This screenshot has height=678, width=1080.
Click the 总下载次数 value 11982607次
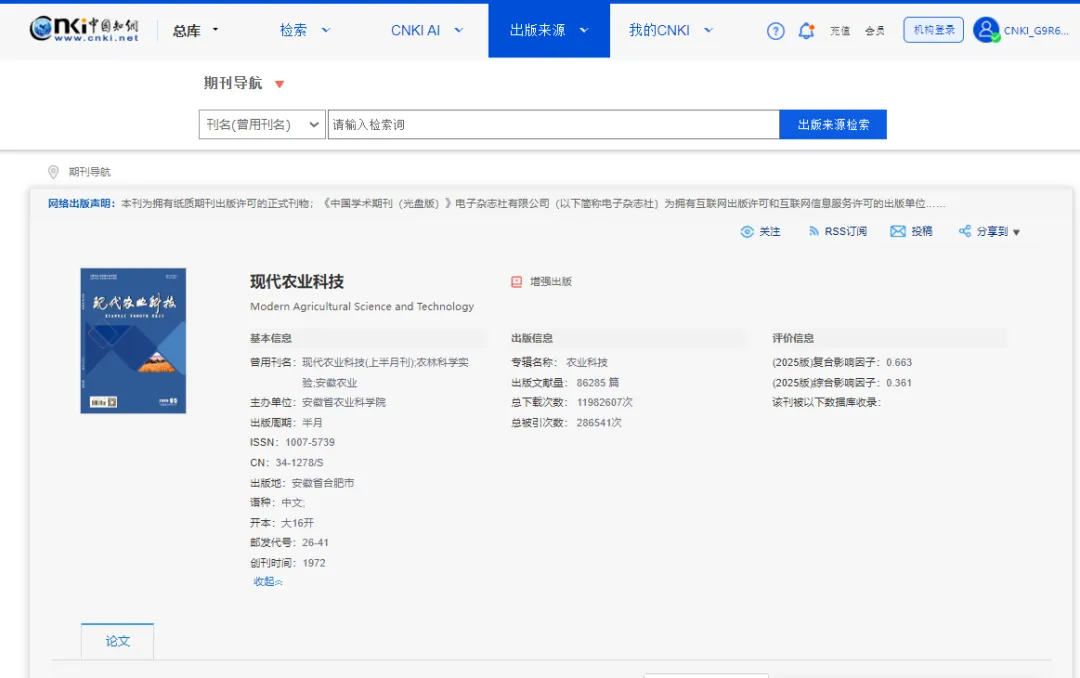point(605,402)
